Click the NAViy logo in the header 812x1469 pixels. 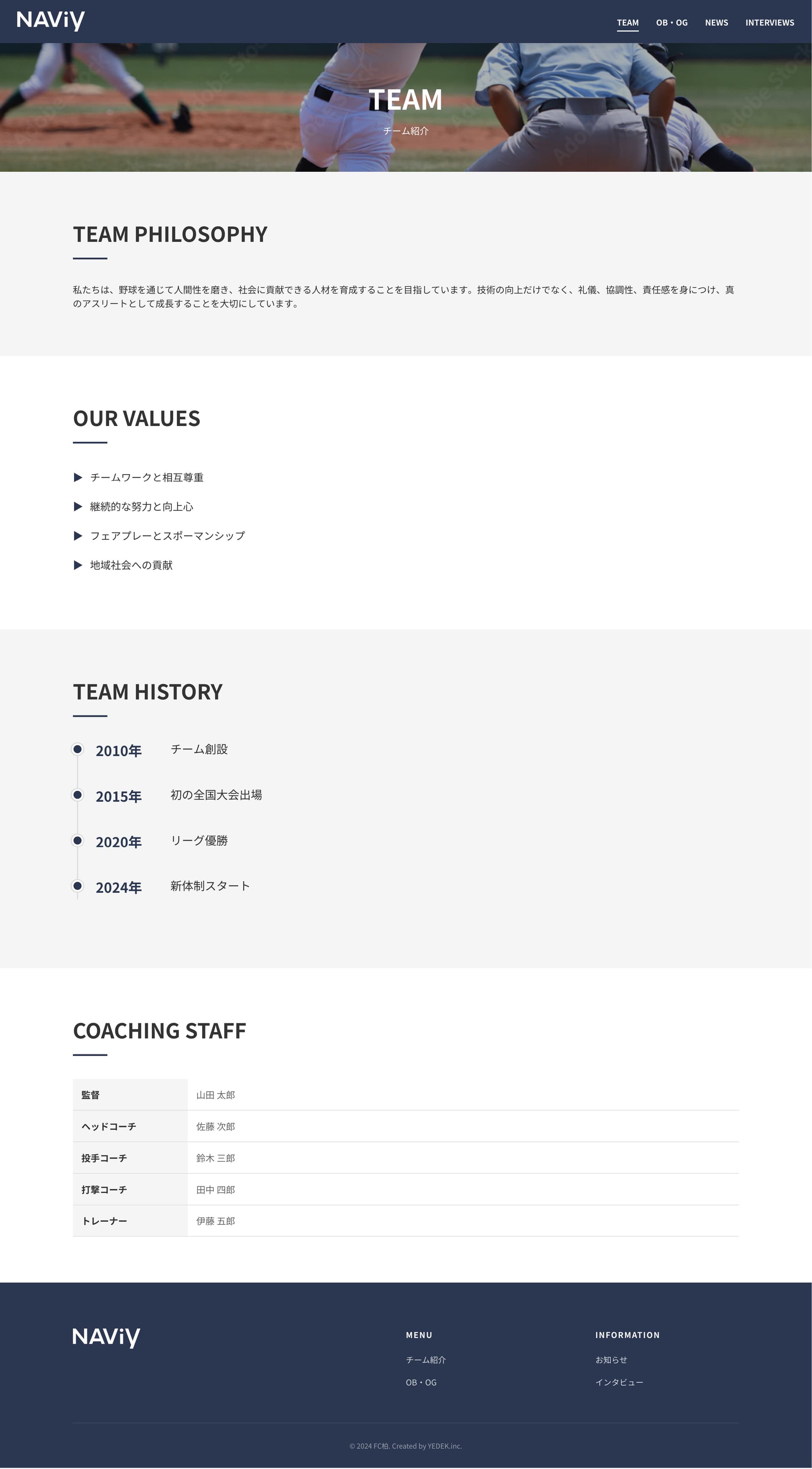tap(51, 21)
